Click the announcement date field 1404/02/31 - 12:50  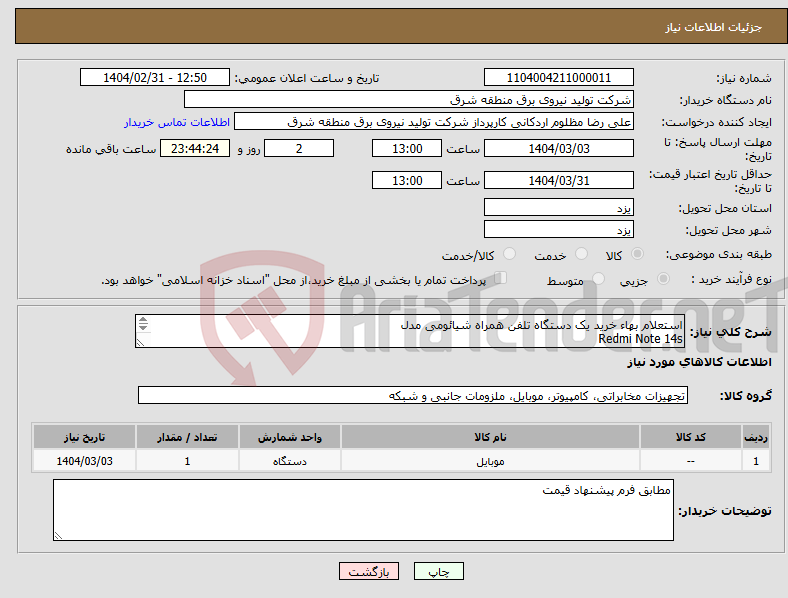coord(155,77)
